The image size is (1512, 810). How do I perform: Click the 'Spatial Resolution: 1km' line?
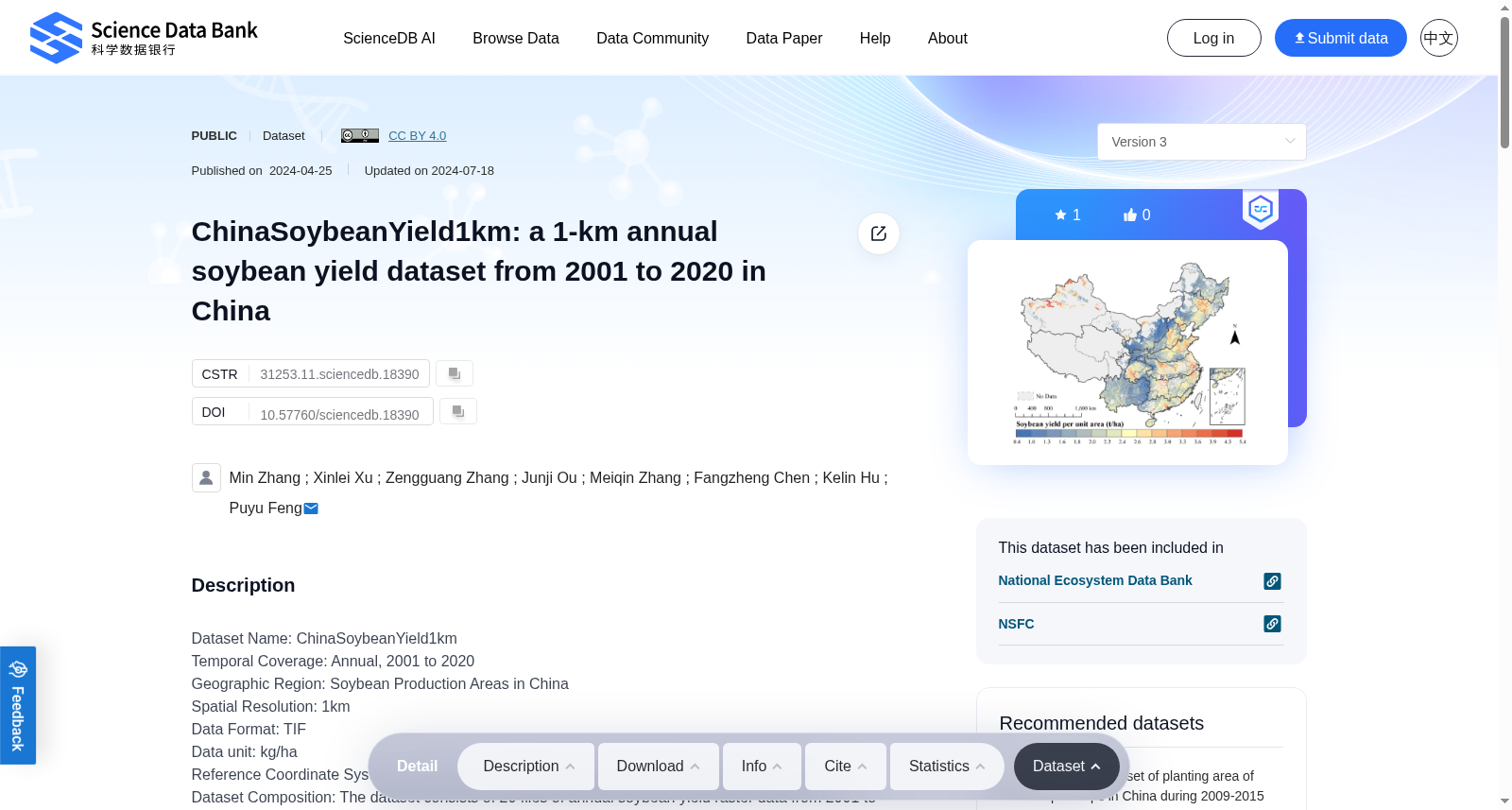(270, 707)
